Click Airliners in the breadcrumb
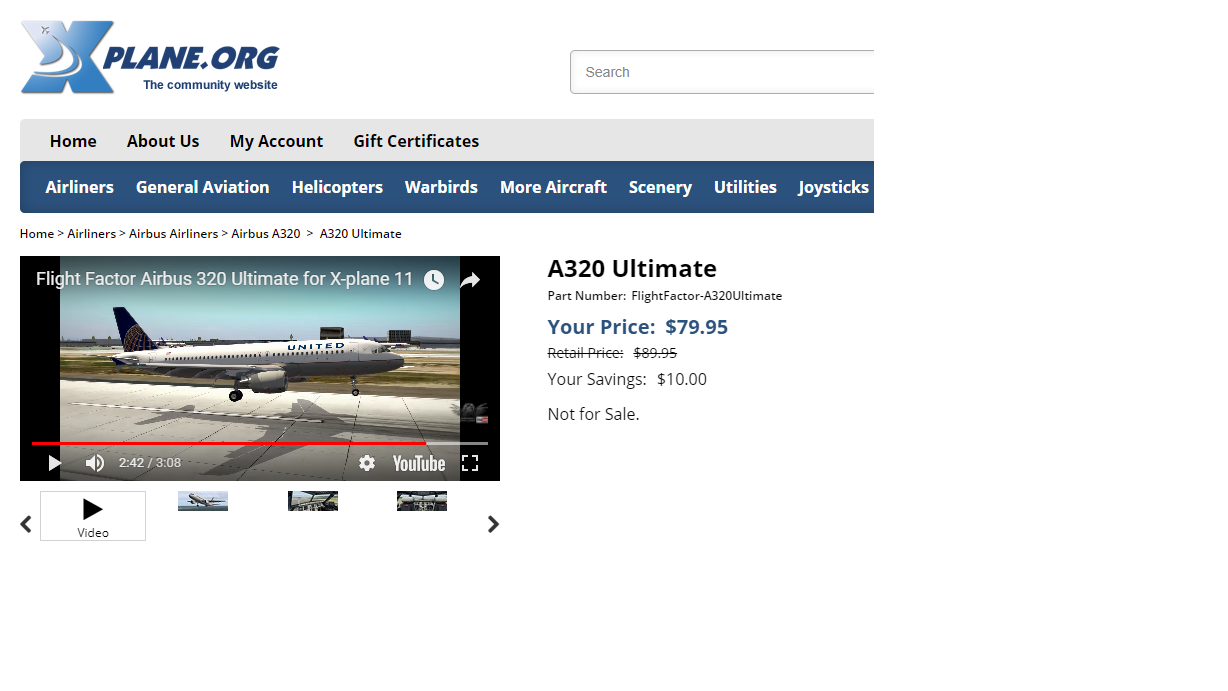 coord(91,234)
